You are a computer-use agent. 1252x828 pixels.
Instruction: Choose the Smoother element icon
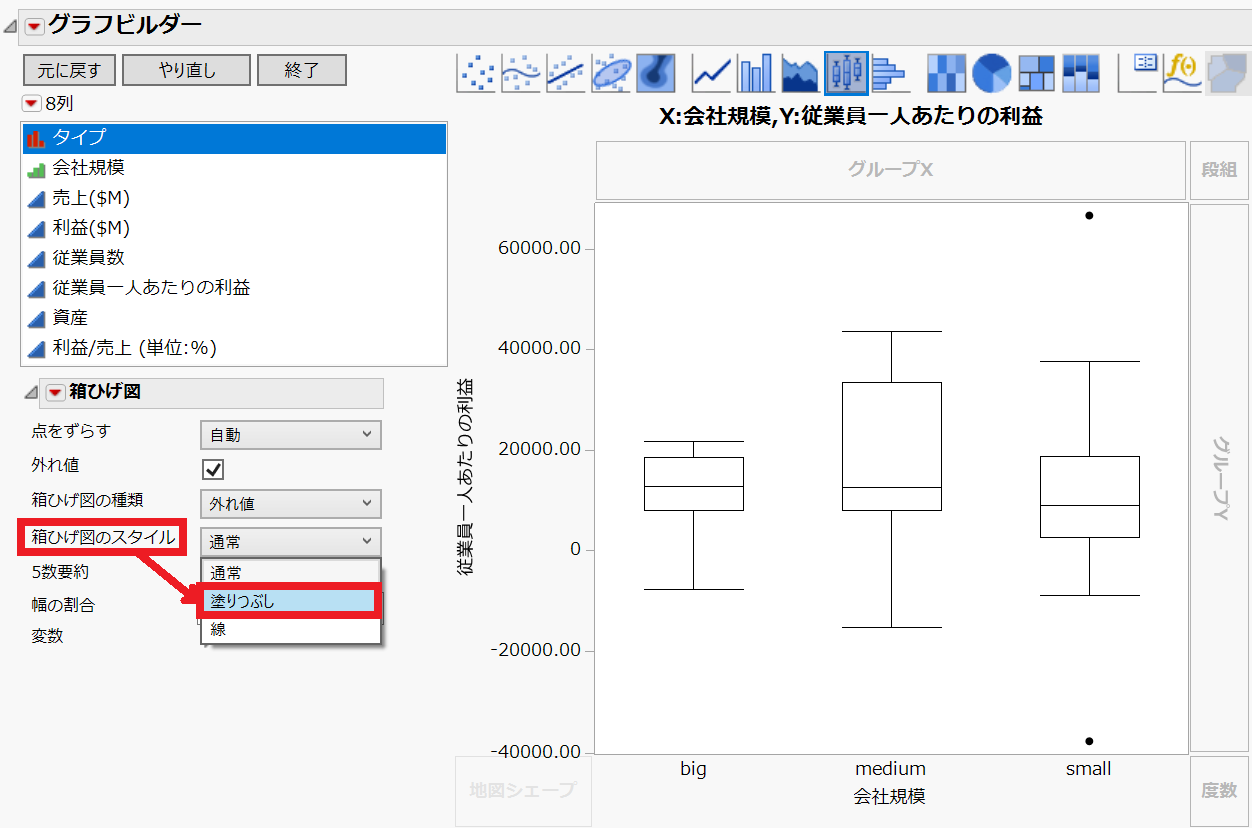521,72
